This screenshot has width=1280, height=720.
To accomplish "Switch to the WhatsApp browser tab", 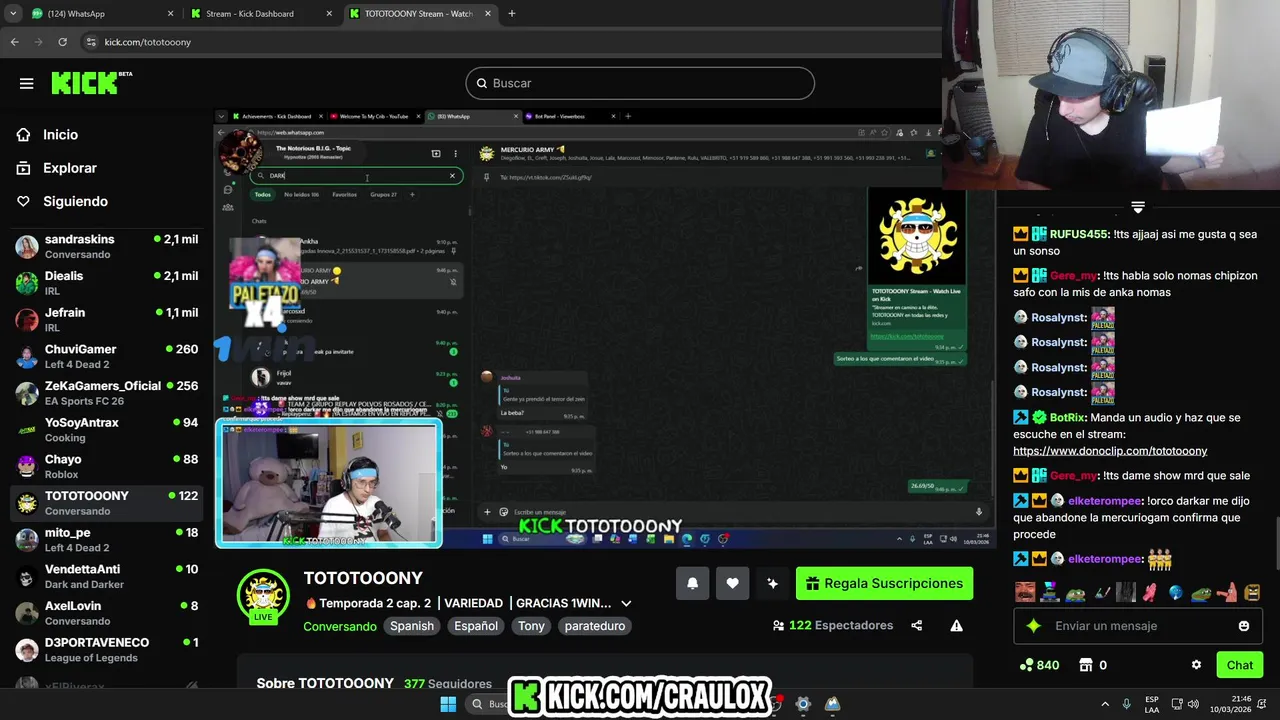I will [103, 14].
